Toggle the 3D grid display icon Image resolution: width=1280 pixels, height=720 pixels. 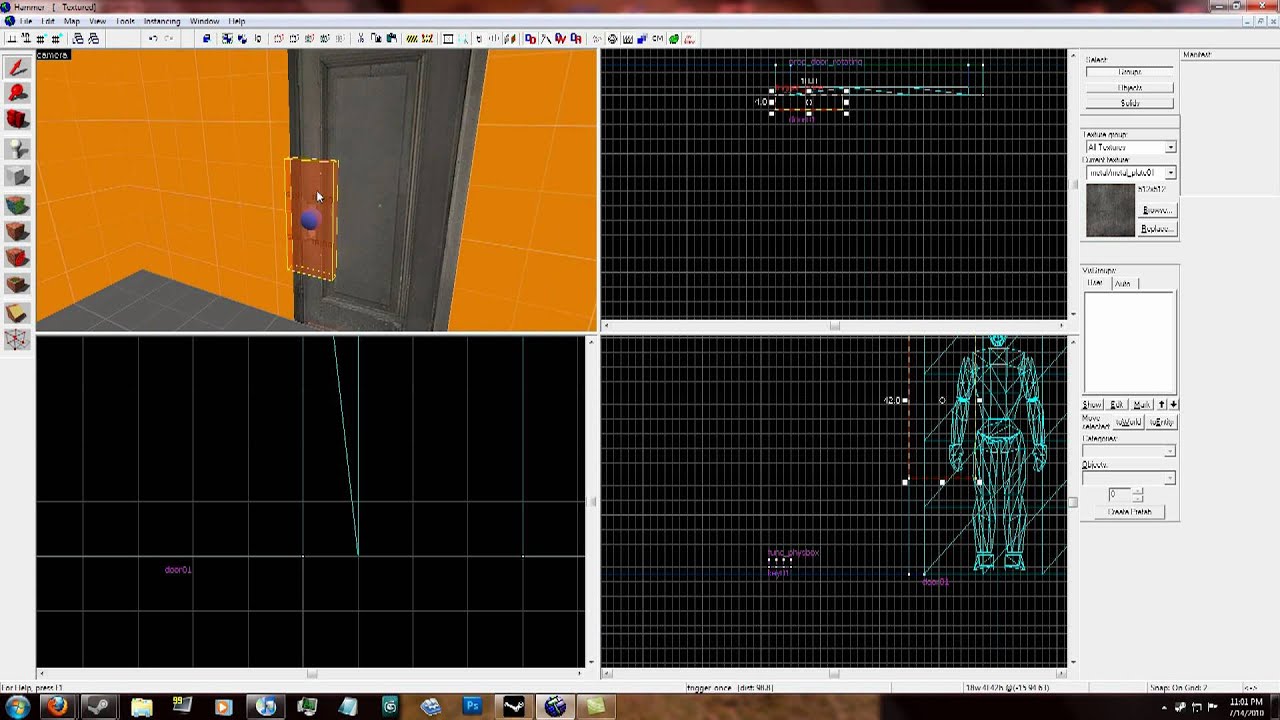25,39
